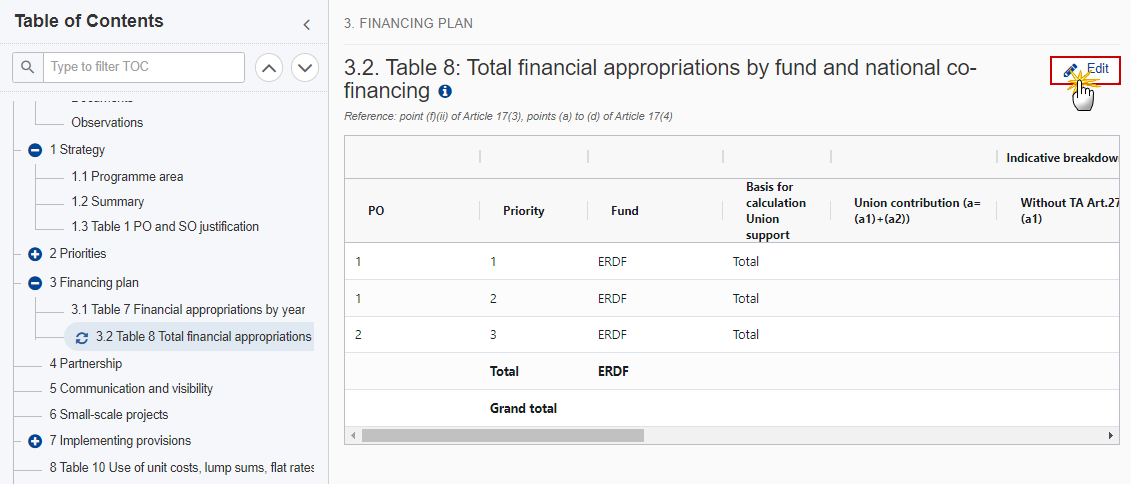Expand the 7 Implementing provisions section
1131x484 pixels.
pos(35,441)
